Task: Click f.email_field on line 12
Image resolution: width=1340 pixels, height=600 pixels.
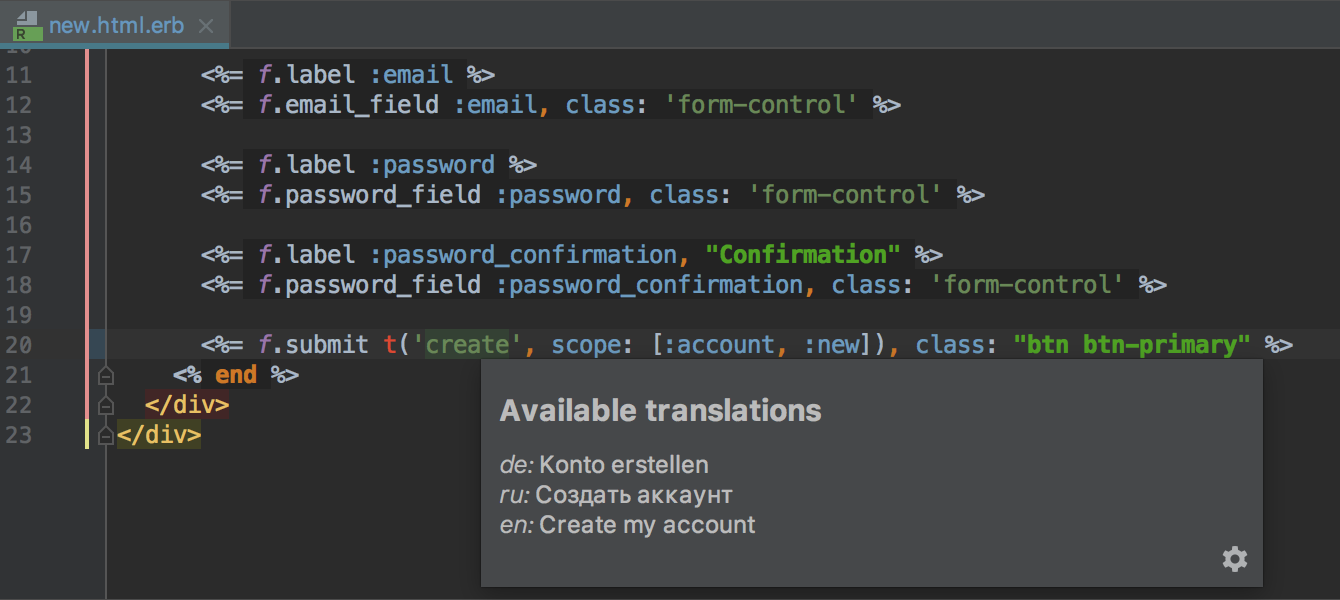Action: 348,105
